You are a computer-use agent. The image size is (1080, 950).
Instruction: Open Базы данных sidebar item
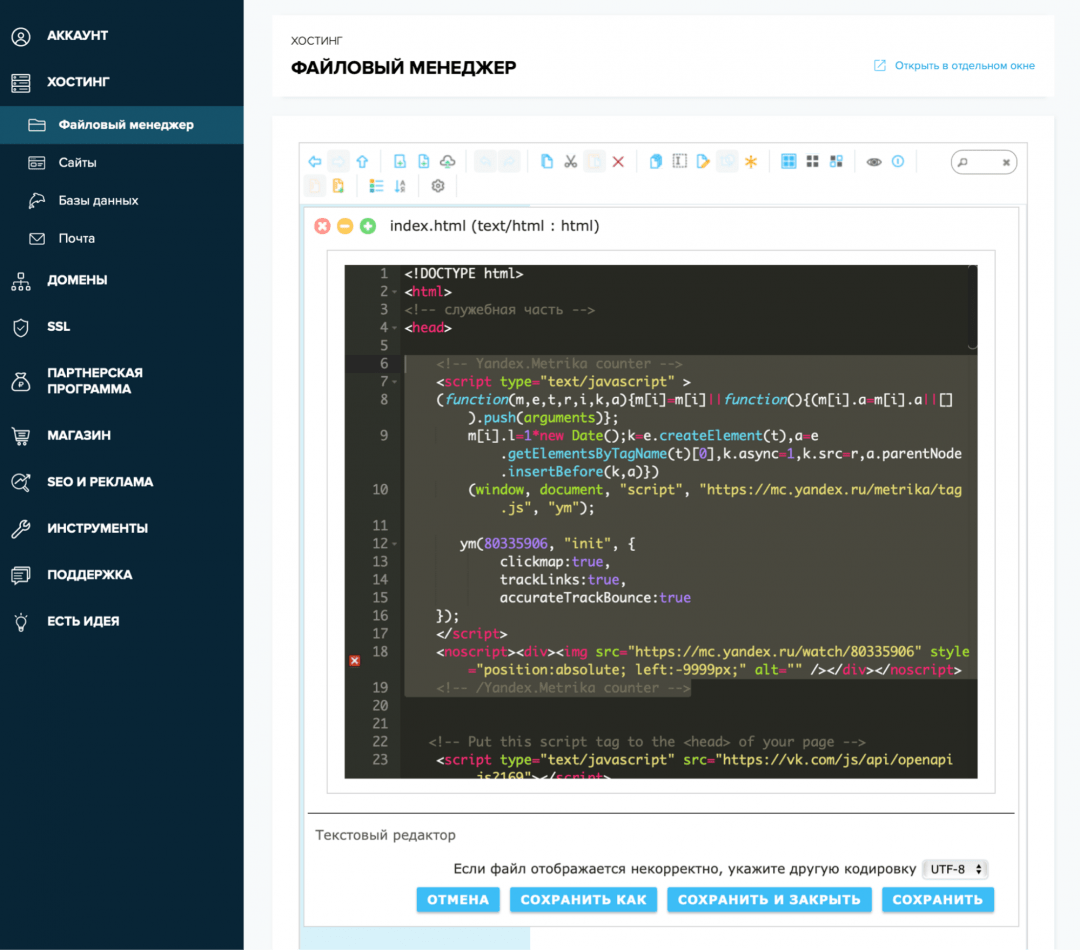[x=98, y=201]
